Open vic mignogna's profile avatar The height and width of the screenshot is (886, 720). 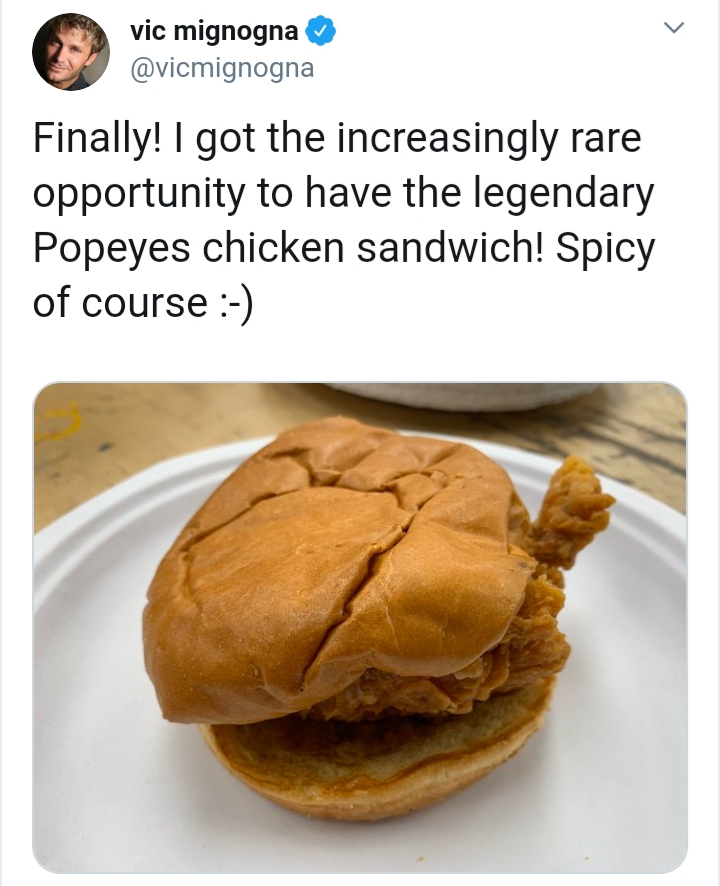[71, 52]
